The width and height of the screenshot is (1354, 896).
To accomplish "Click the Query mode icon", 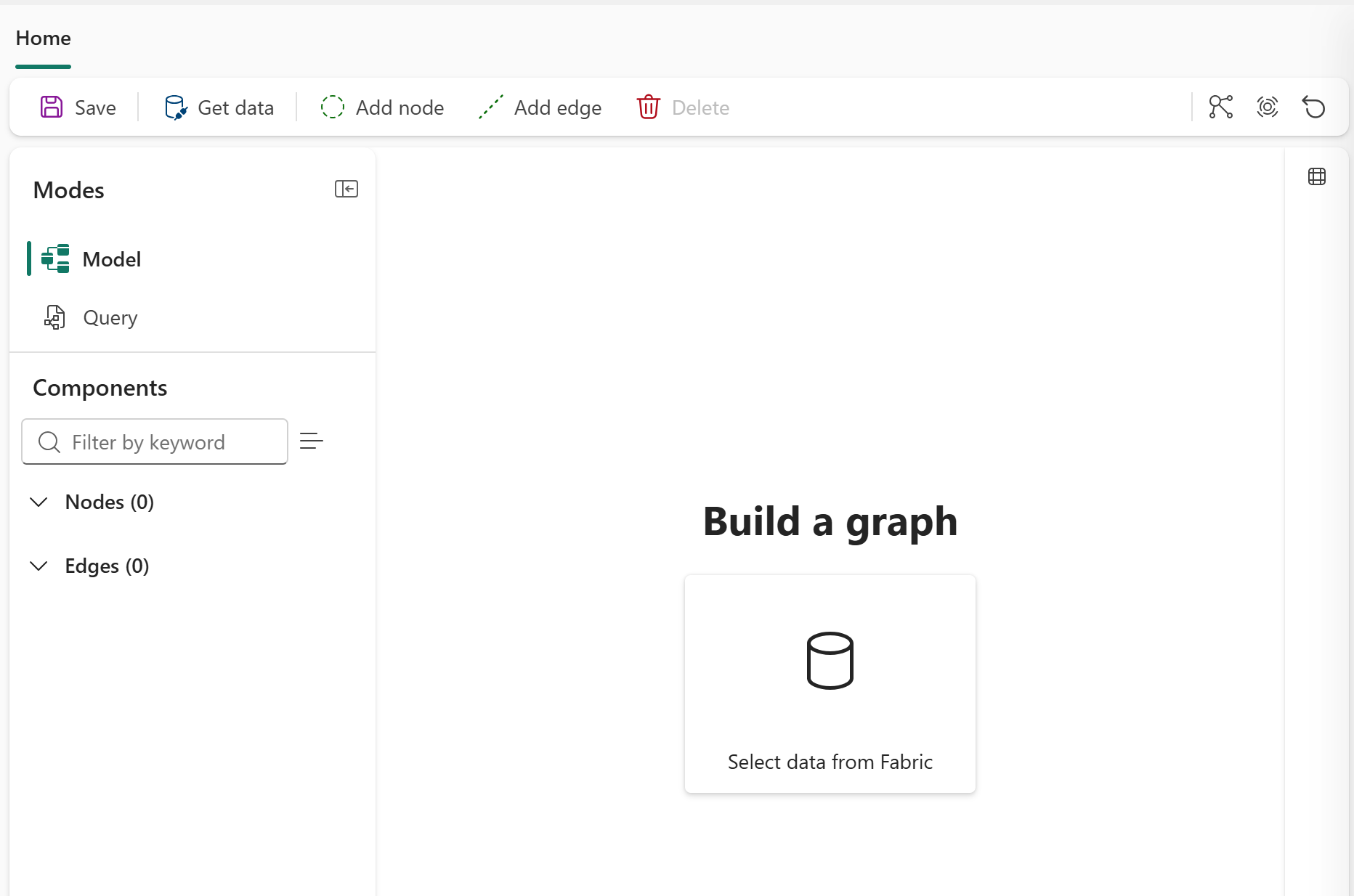I will coord(54,317).
